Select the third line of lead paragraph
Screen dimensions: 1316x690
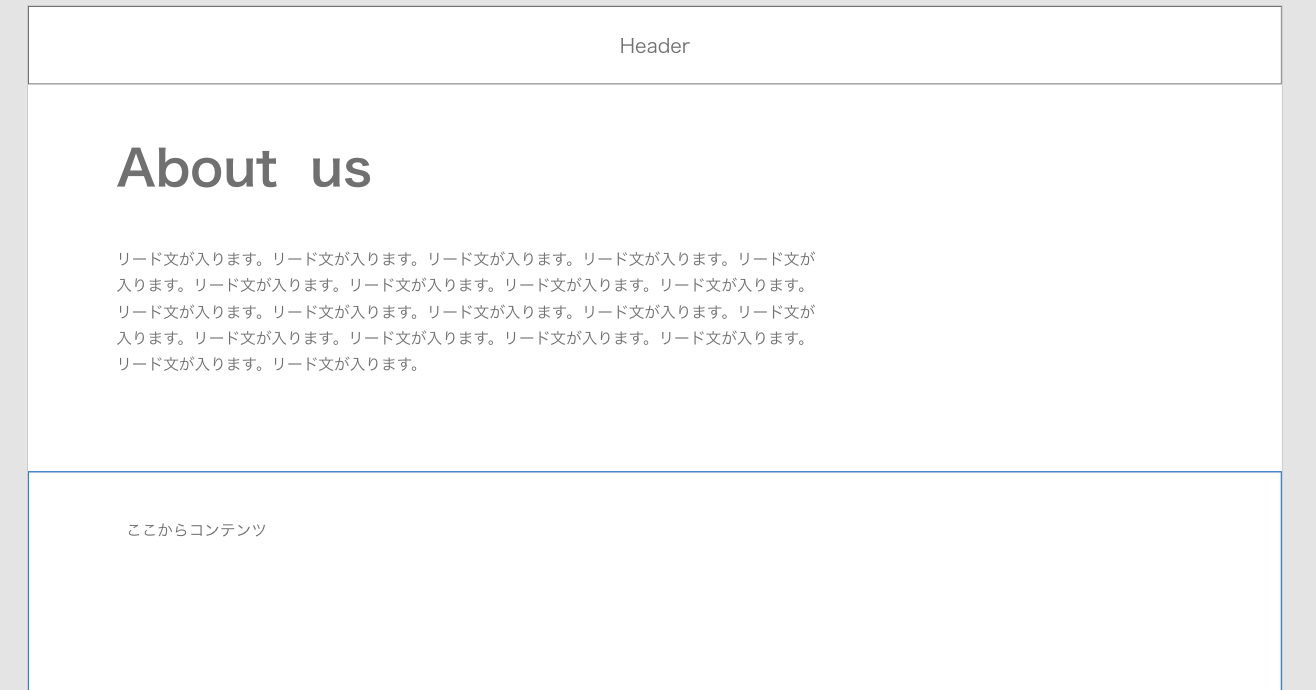pyautogui.click(x=466, y=311)
